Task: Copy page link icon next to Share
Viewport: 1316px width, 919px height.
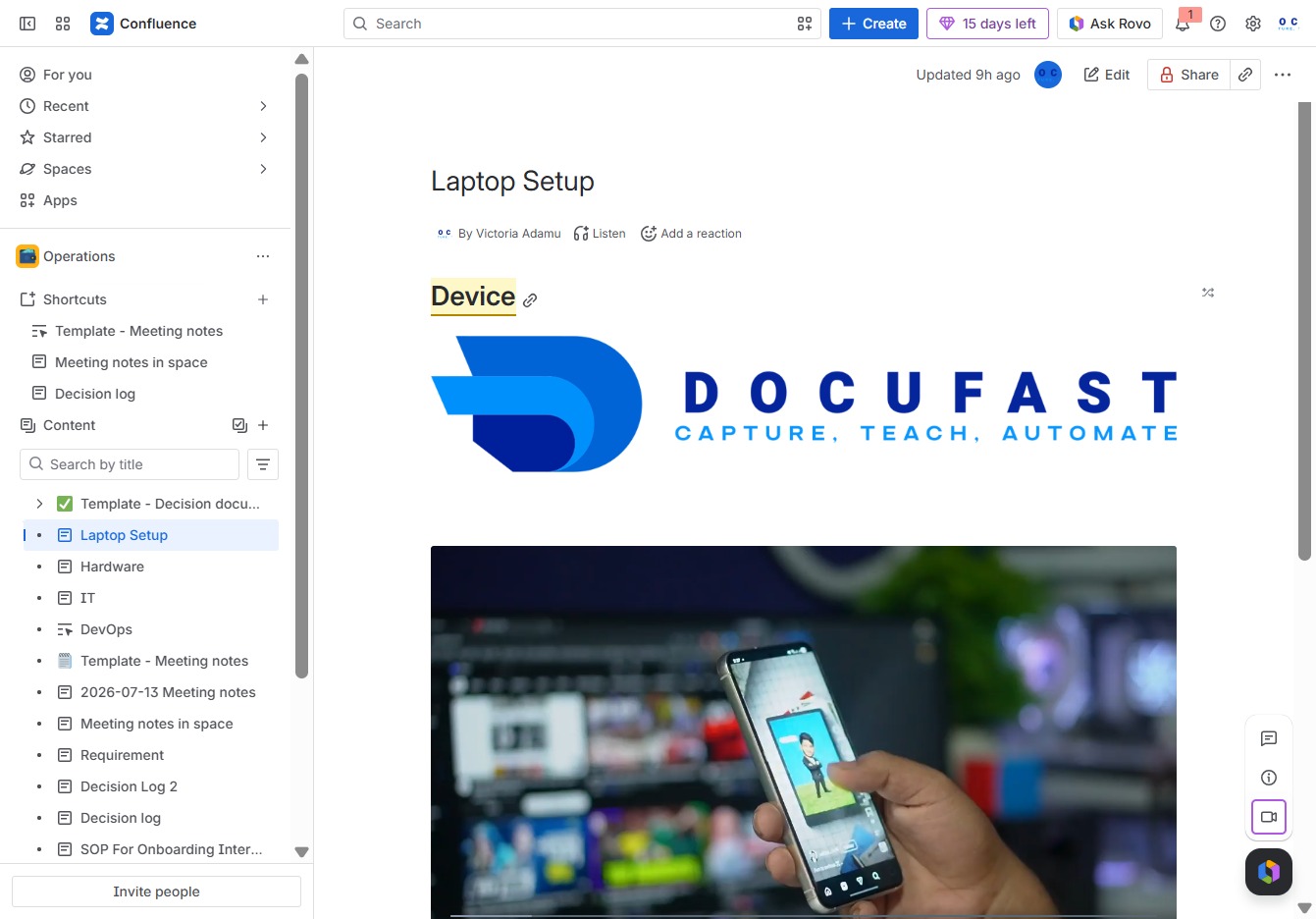Action: (x=1245, y=75)
